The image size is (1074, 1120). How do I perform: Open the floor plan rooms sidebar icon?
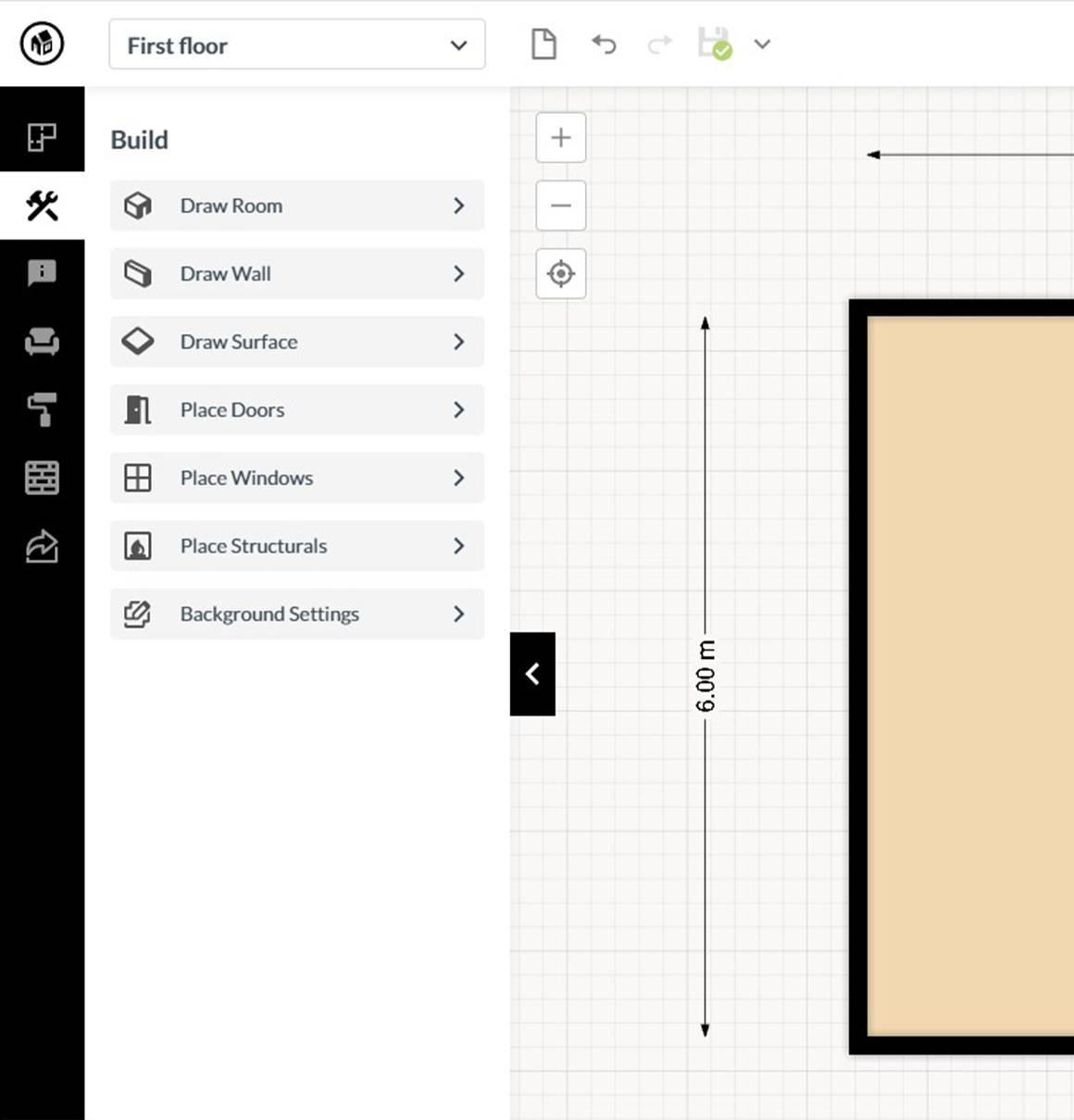[x=42, y=137]
